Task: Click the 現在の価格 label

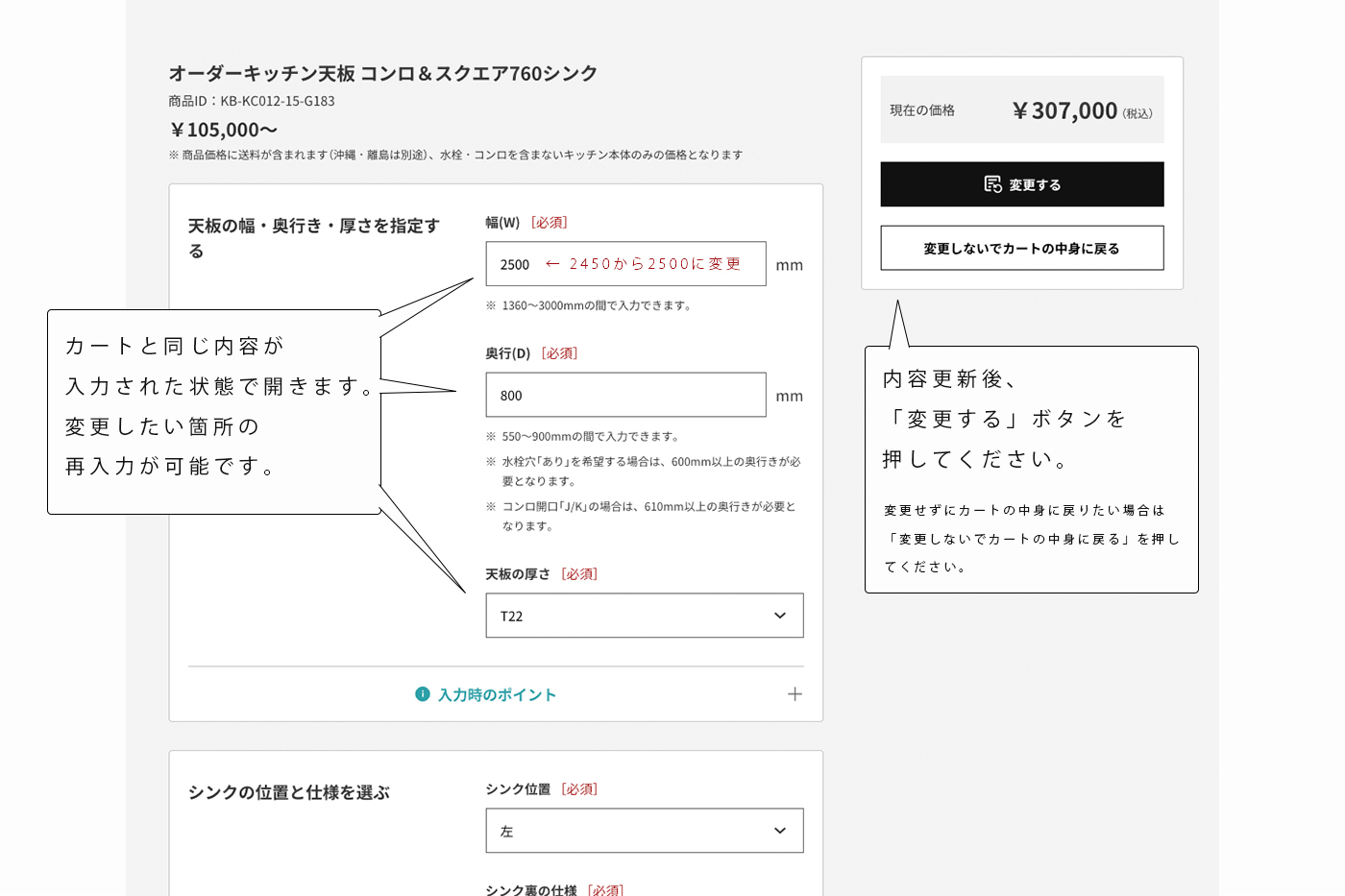Action: (923, 109)
